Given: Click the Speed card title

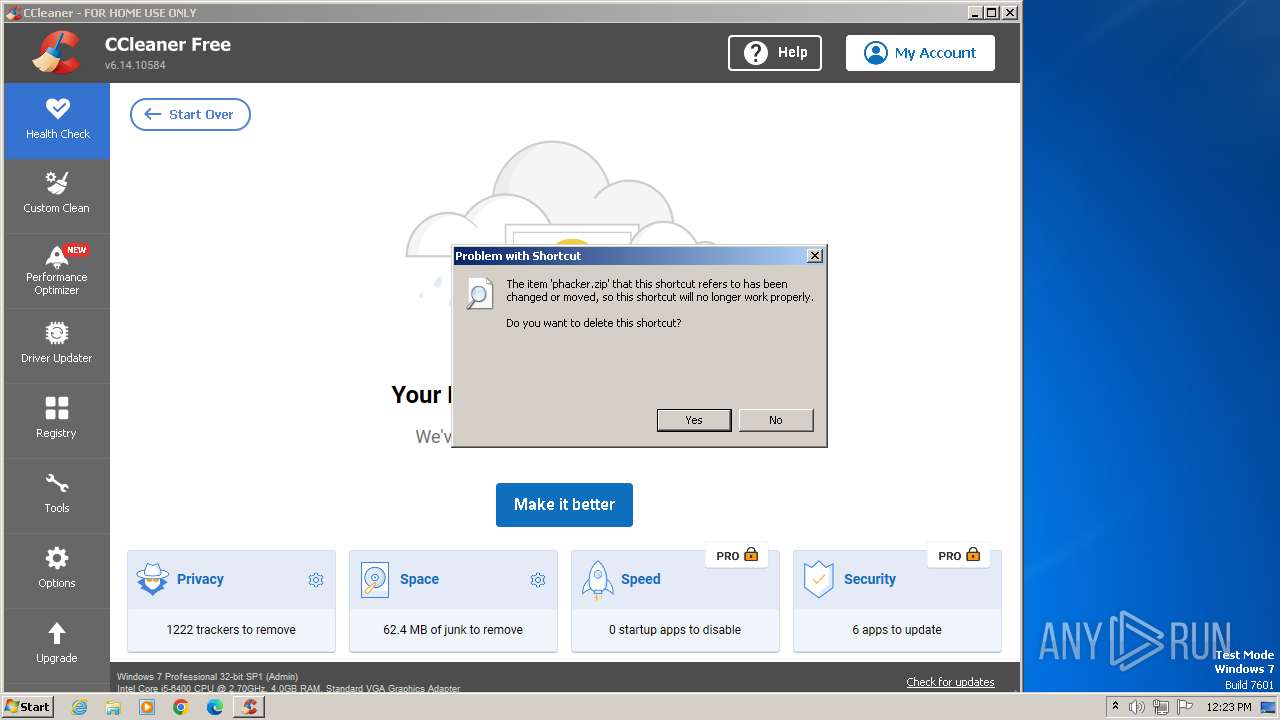Looking at the screenshot, I should (x=641, y=579).
